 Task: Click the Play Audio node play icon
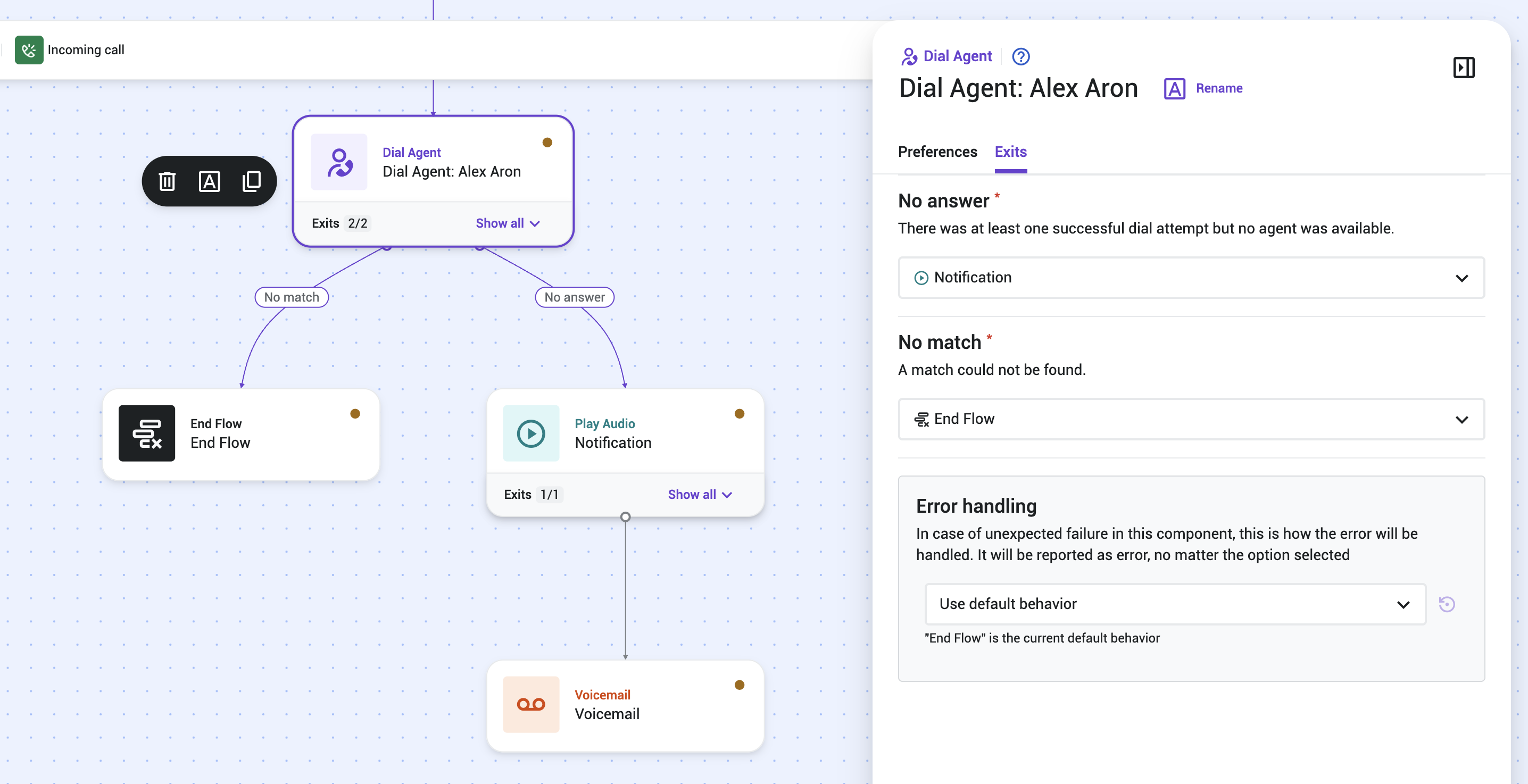531,433
